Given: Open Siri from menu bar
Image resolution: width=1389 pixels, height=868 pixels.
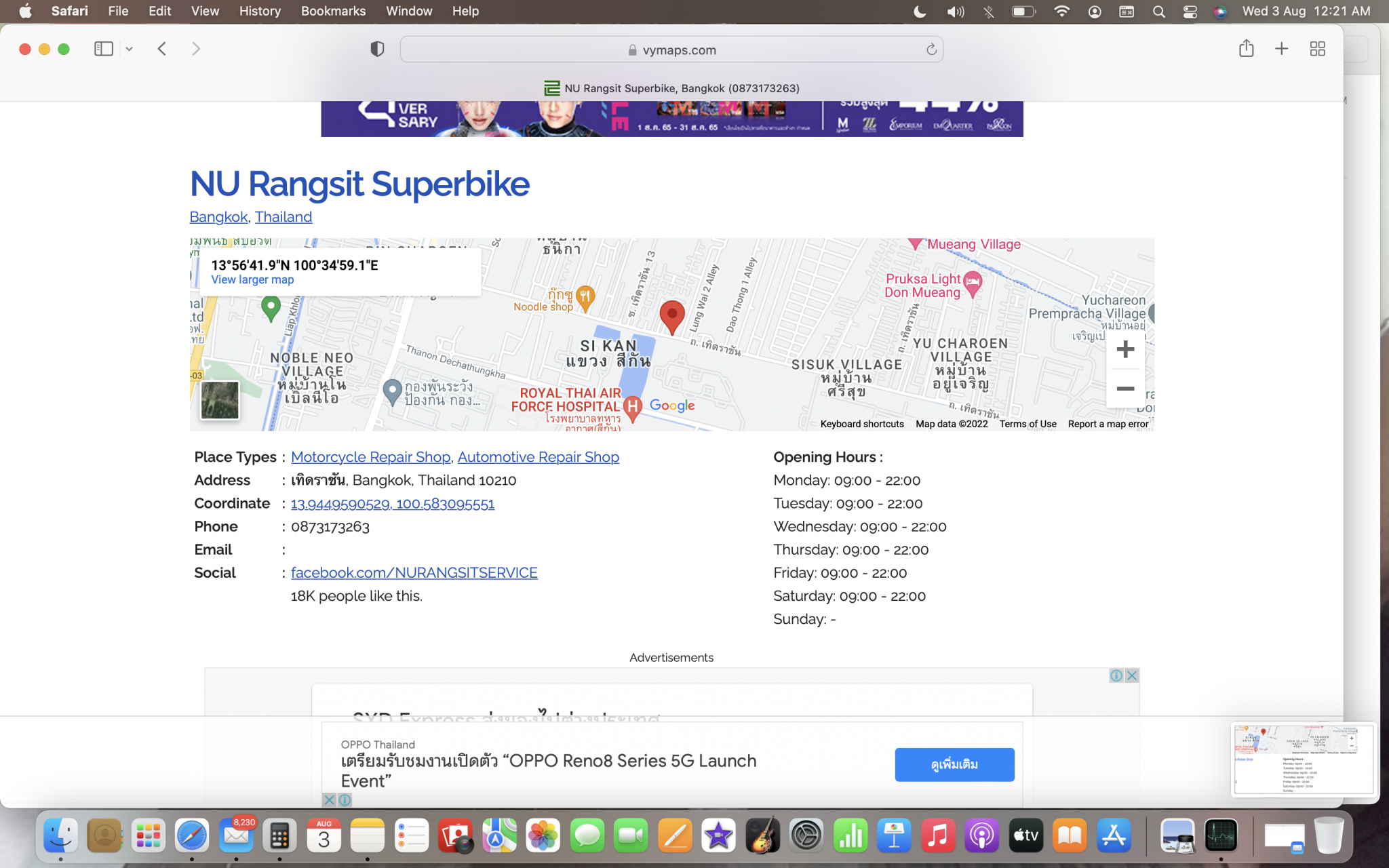Looking at the screenshot, I should pyautogui.click(x=1220, y=11).
